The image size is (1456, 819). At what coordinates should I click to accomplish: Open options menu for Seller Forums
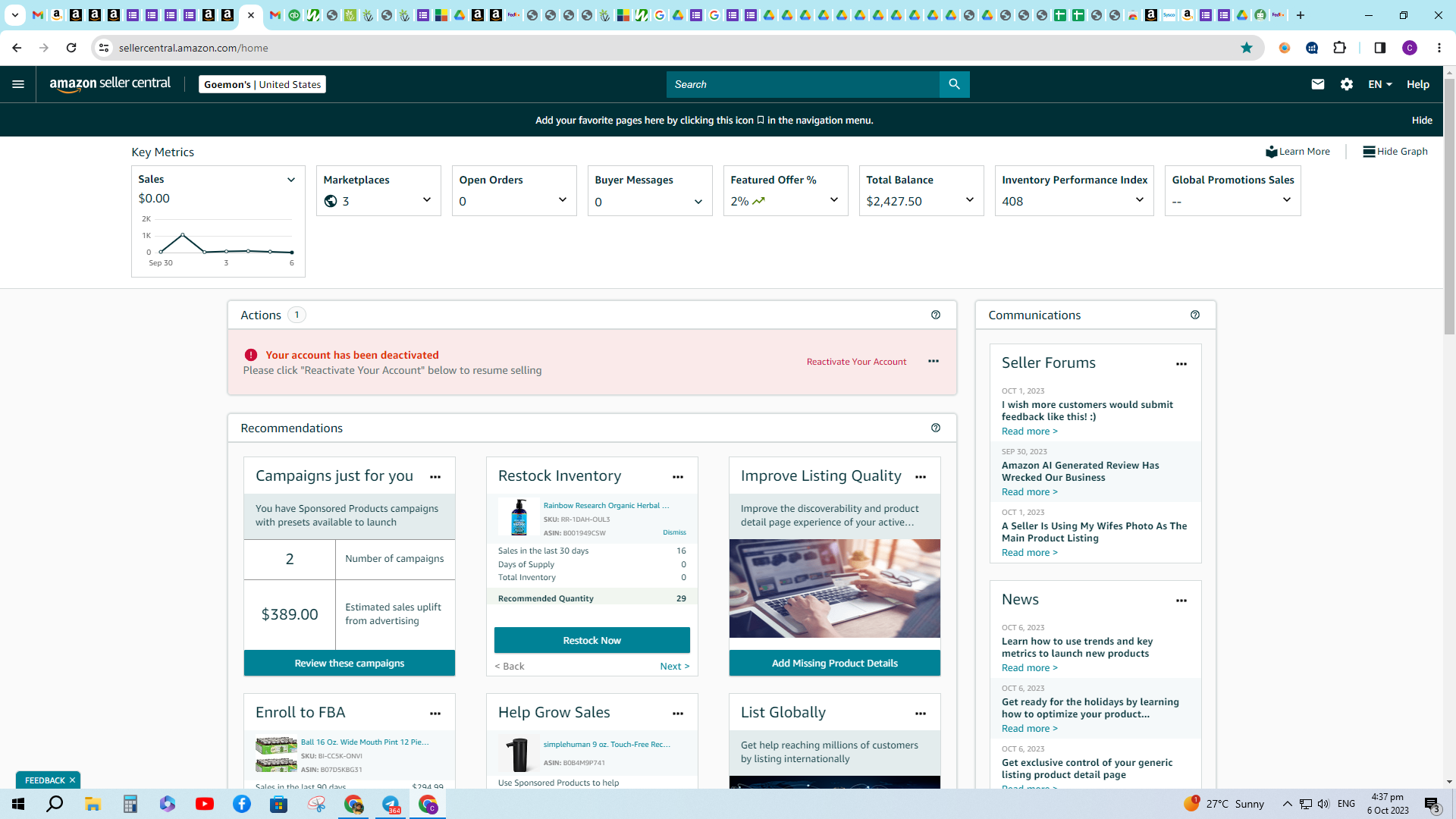[x=1181, y=364]
